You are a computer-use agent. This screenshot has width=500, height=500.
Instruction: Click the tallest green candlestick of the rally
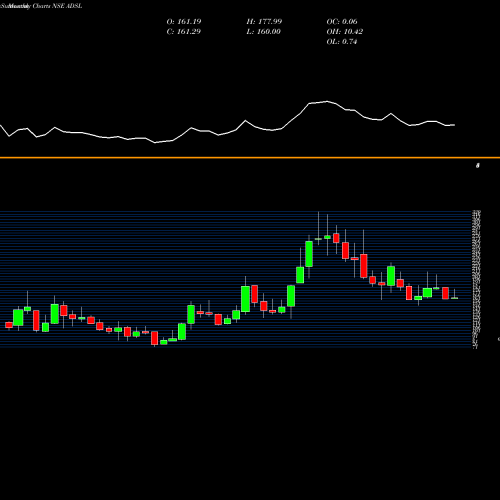tap(309, 254)
